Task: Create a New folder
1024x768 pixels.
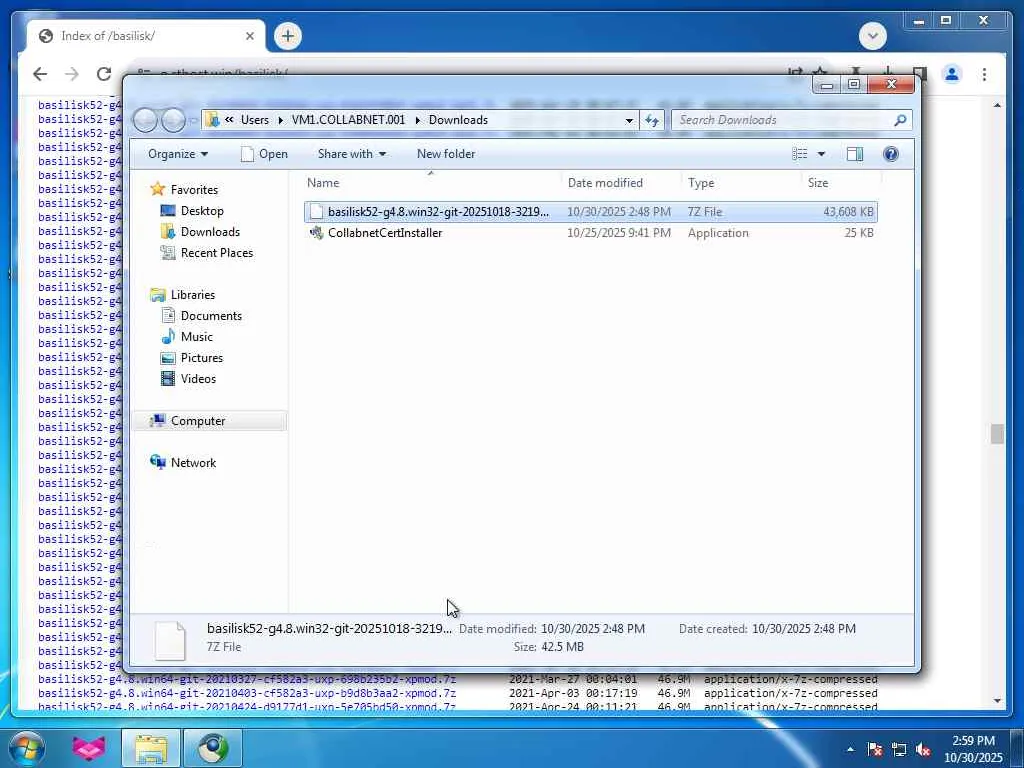Action: click(x=446, y=154)
